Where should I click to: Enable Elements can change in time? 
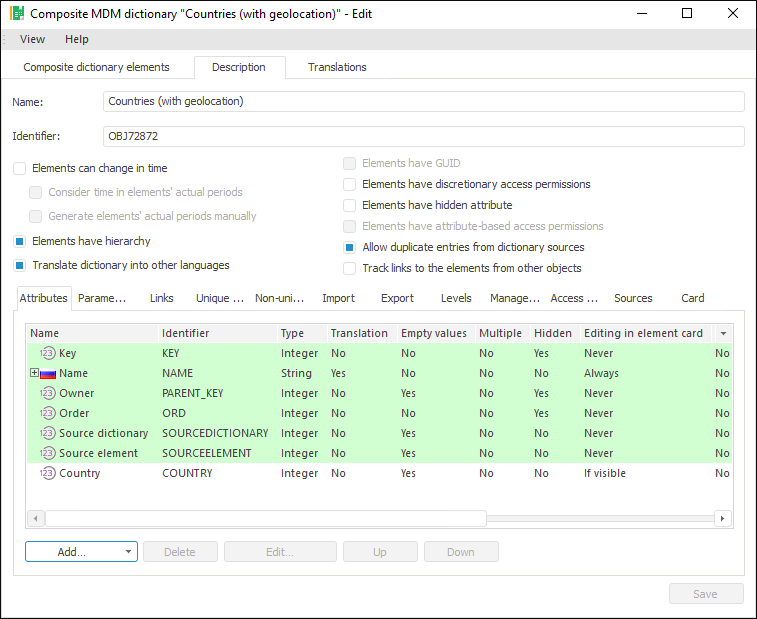[20, 168]
